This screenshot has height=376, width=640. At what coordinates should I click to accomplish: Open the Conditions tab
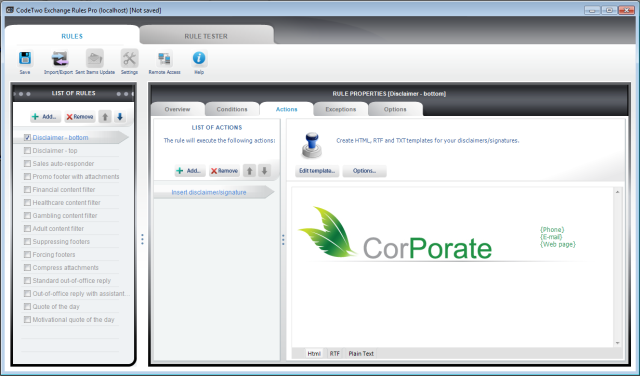(232, 109)
